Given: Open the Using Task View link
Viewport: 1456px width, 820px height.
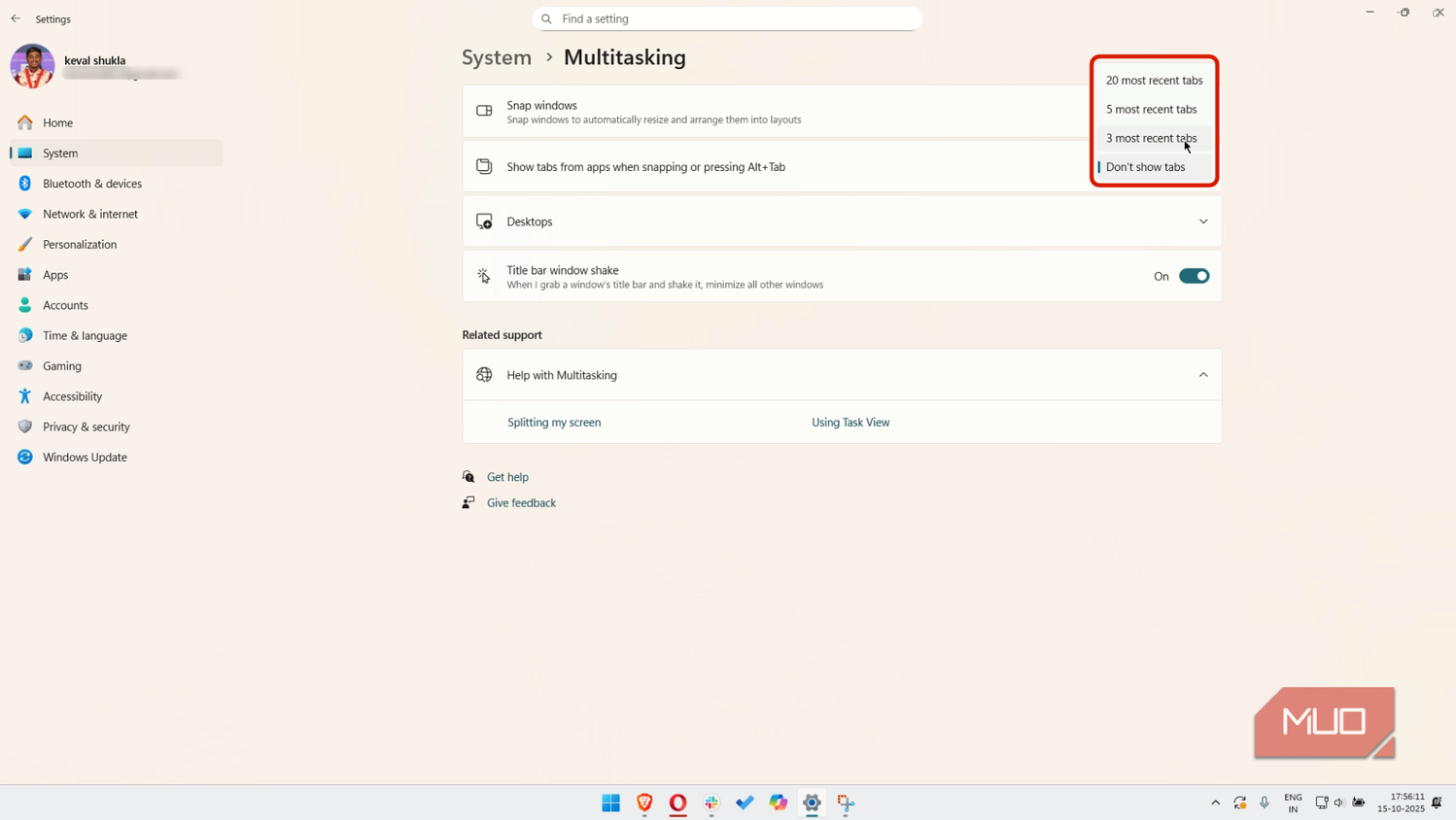Looking at the screenshot, I should tap(850, 423).
